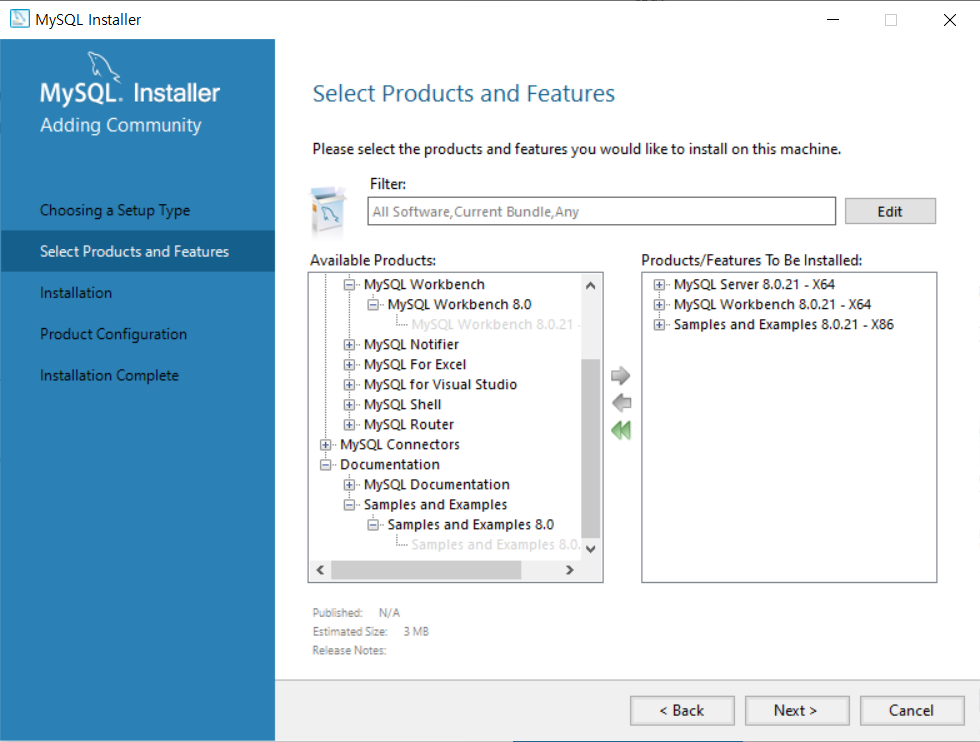Click the green double-left arrow to remove all

621,430
